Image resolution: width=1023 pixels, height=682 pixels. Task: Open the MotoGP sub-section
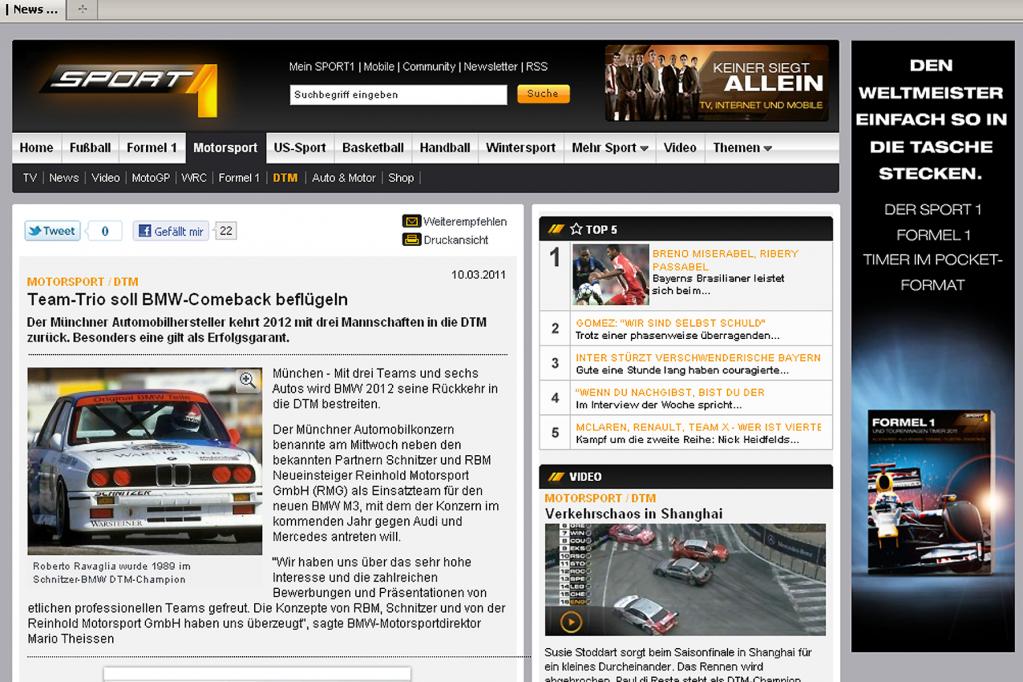pyautogui.click(x=150, y=178)
